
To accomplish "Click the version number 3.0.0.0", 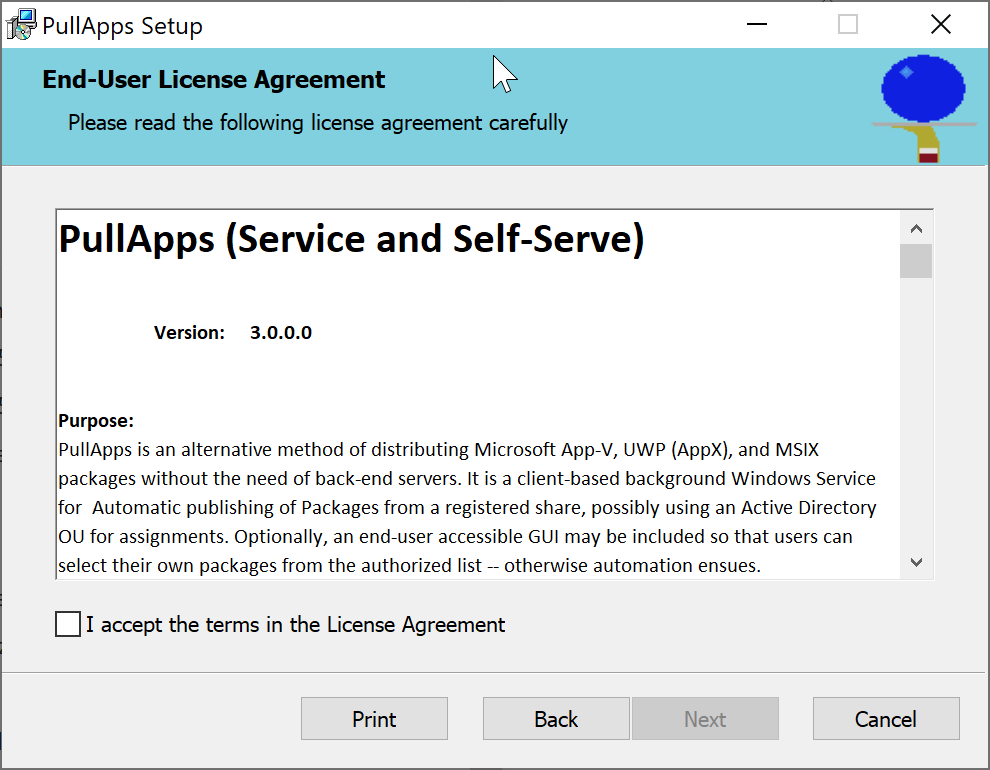I will (281, 333).
